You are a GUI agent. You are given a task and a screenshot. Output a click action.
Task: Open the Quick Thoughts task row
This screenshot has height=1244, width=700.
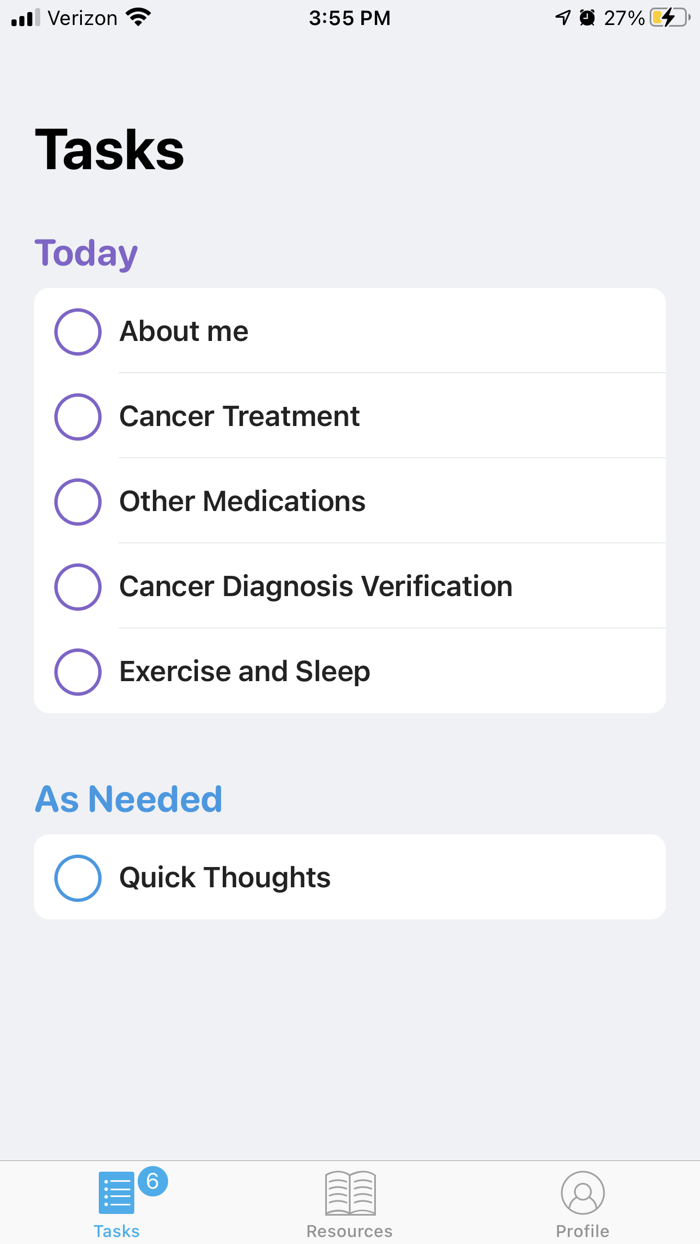[x=350, y=877]
